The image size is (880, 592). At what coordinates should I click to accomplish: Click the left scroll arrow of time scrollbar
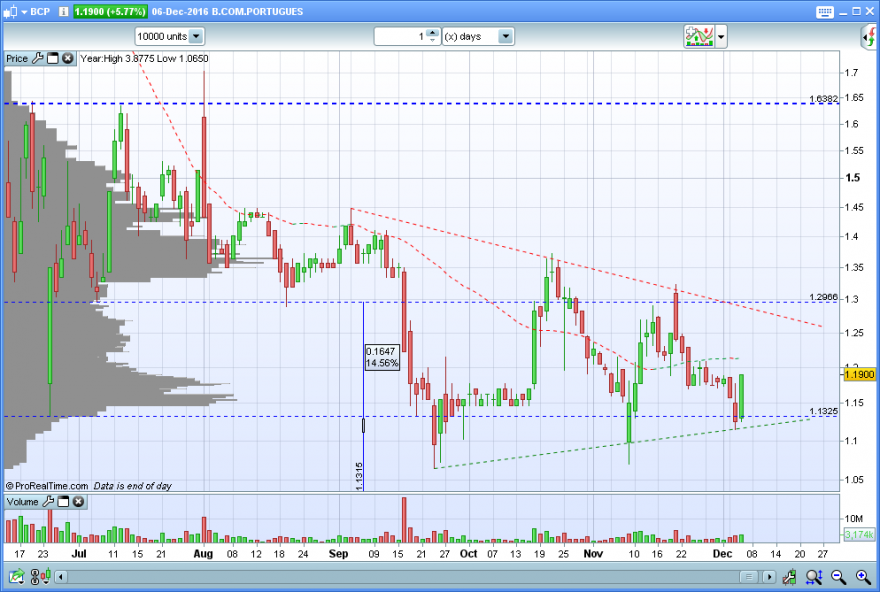pos(61,577)
